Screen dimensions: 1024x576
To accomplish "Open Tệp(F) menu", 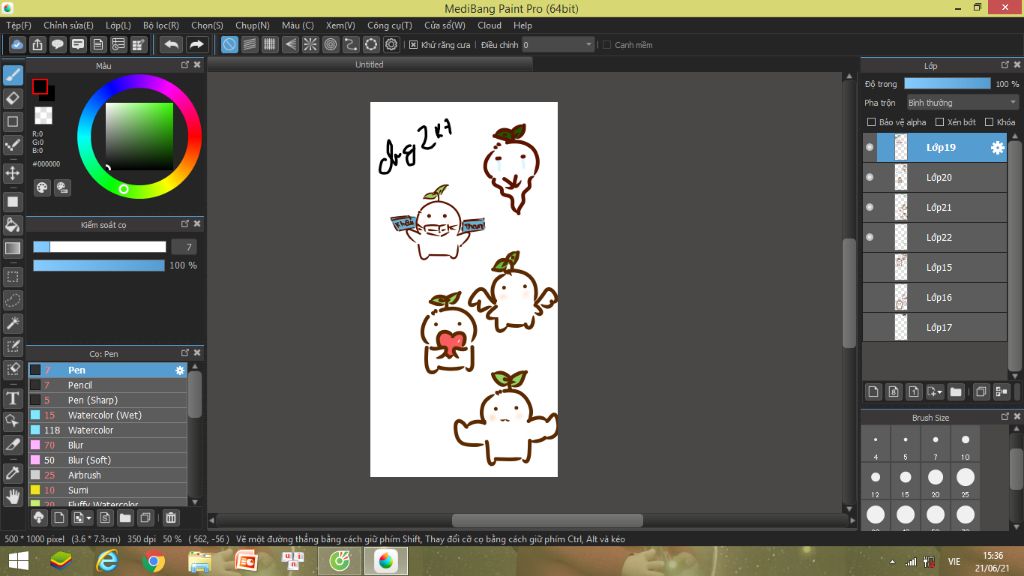I will point(19,25).
